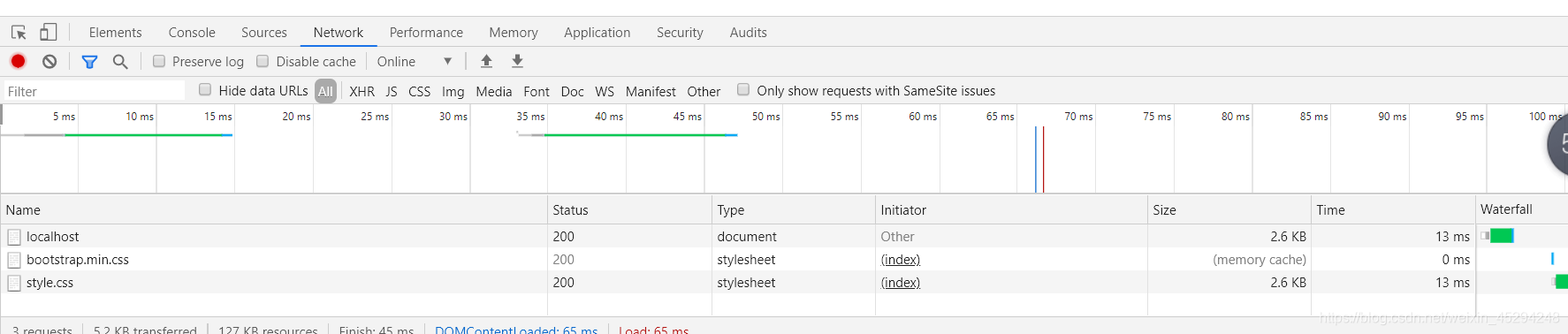Stop recording with the red record button

[18, 61]
